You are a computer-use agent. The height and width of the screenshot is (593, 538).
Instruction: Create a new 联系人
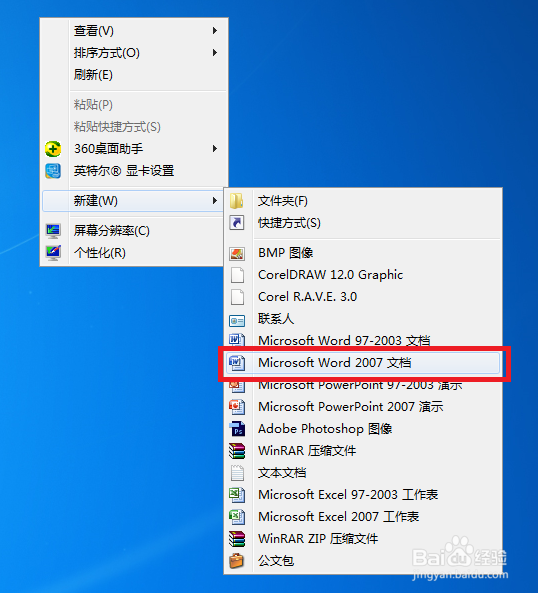(x=363, y=319)
